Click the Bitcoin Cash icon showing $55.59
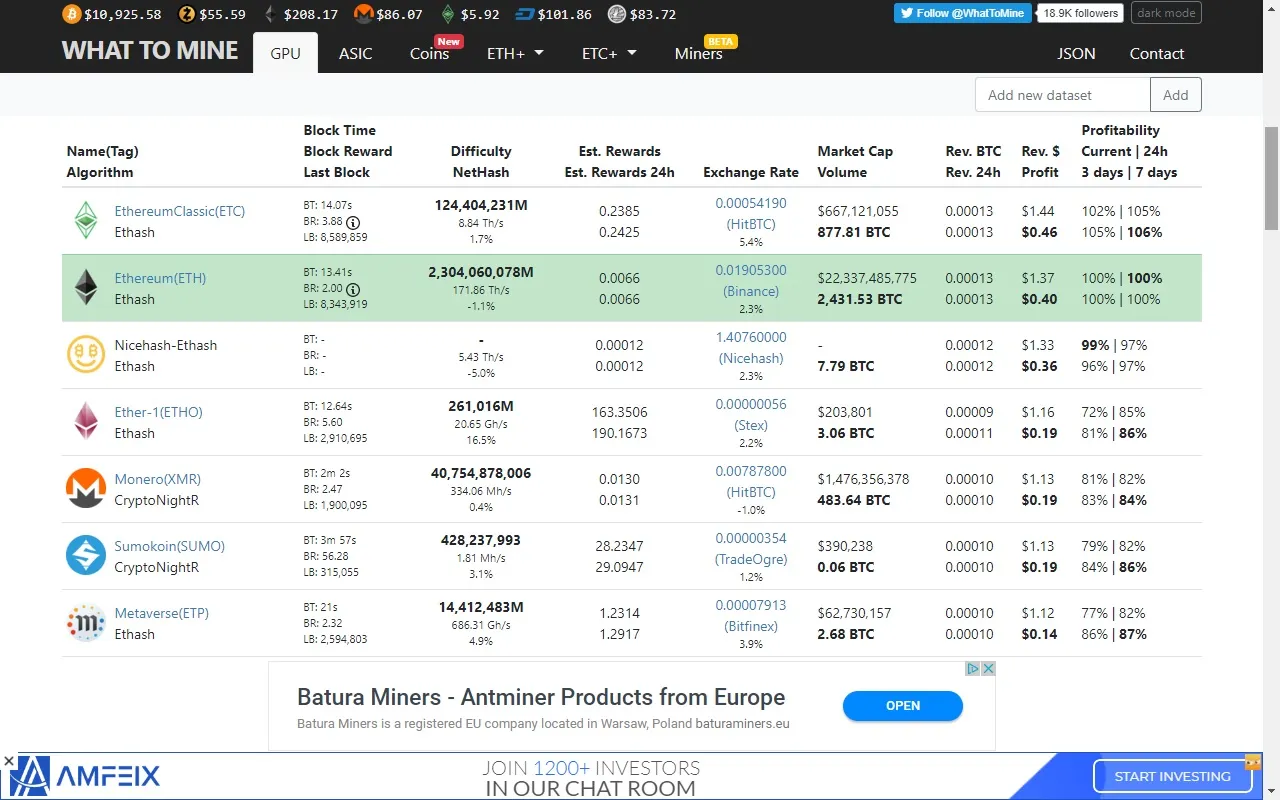This screenshot has width=1280, height=800. [x=187, y=14]
